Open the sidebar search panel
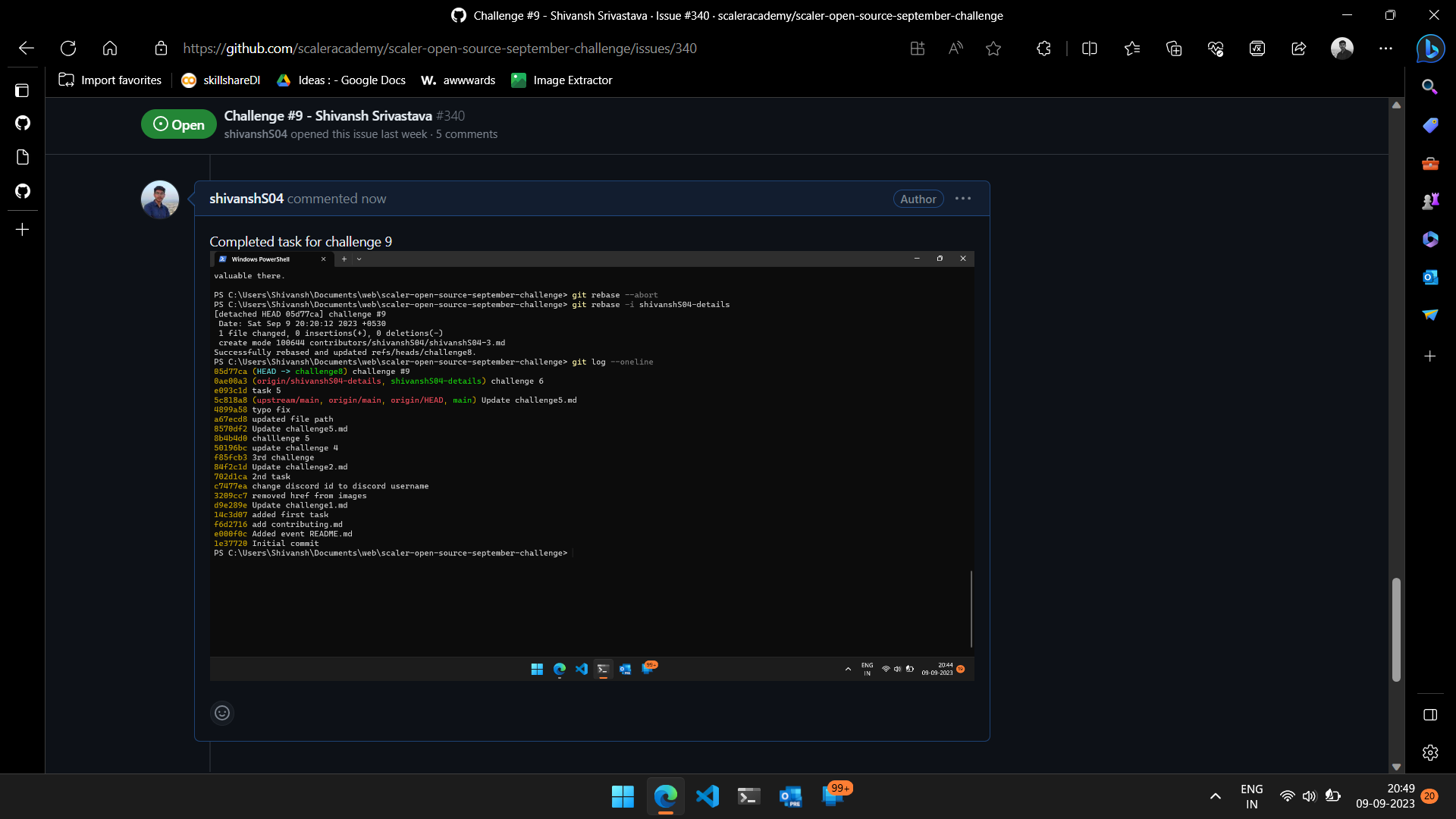Viewport: 1456px width, 819px height. point(1430,86)
